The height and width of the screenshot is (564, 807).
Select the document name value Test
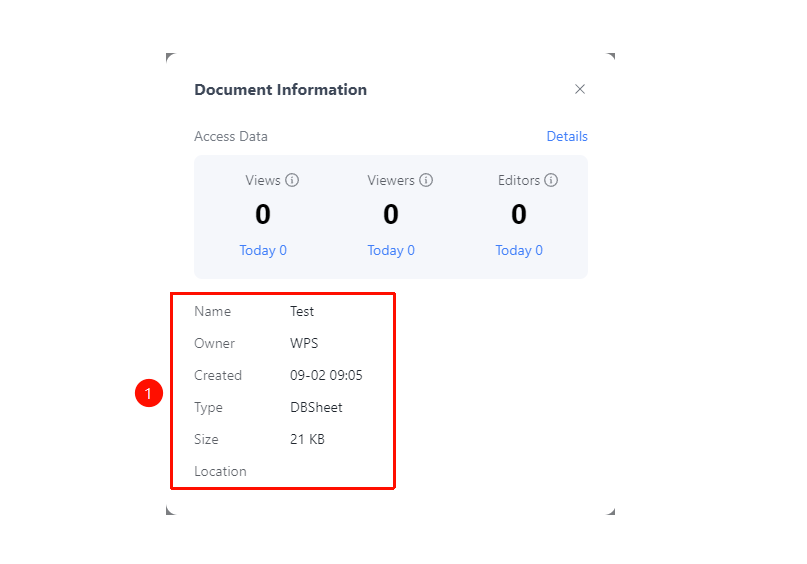click(302, 311)
